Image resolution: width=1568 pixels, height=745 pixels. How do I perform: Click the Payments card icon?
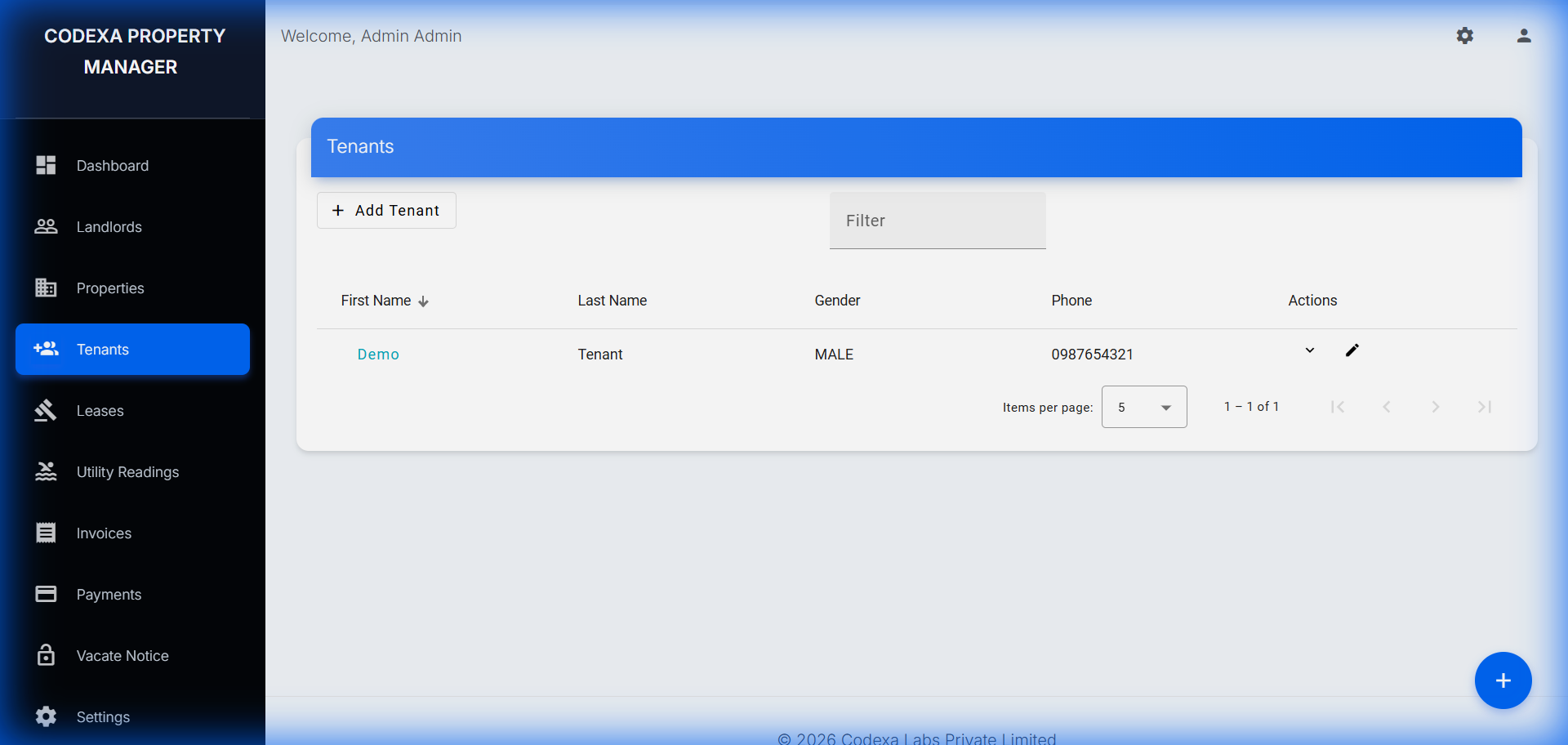point(46,594)
